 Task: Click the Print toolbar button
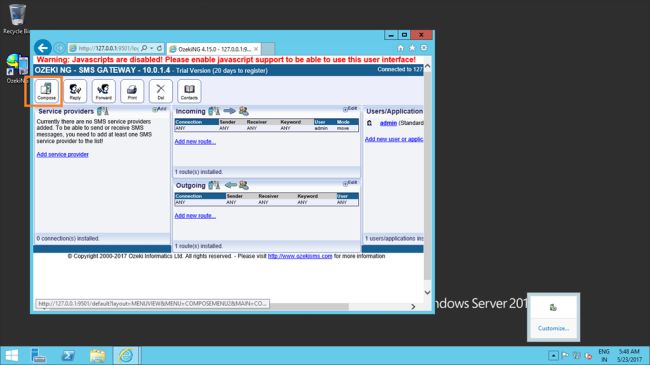(132, 91)
